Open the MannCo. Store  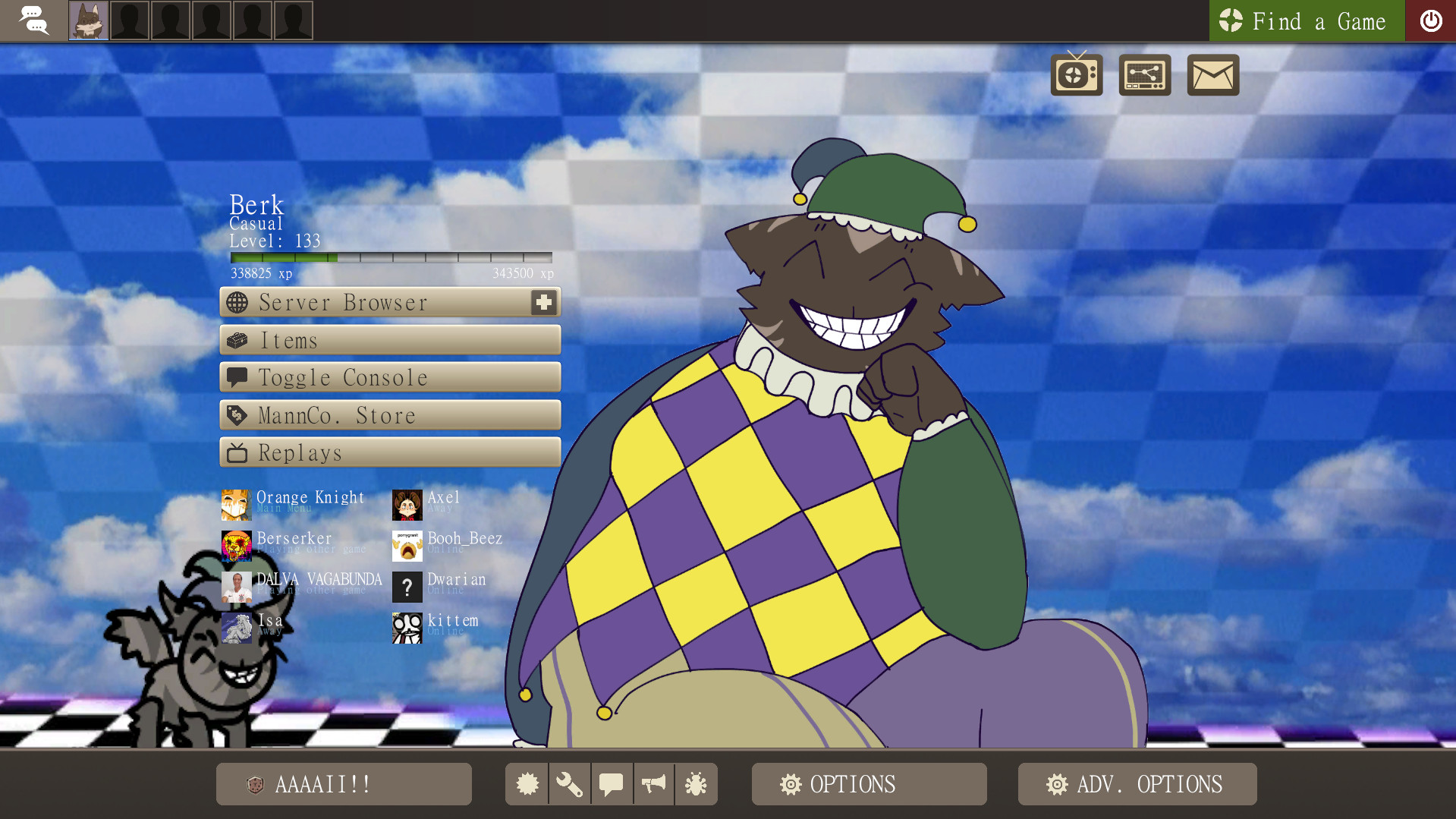click(390, 415)
